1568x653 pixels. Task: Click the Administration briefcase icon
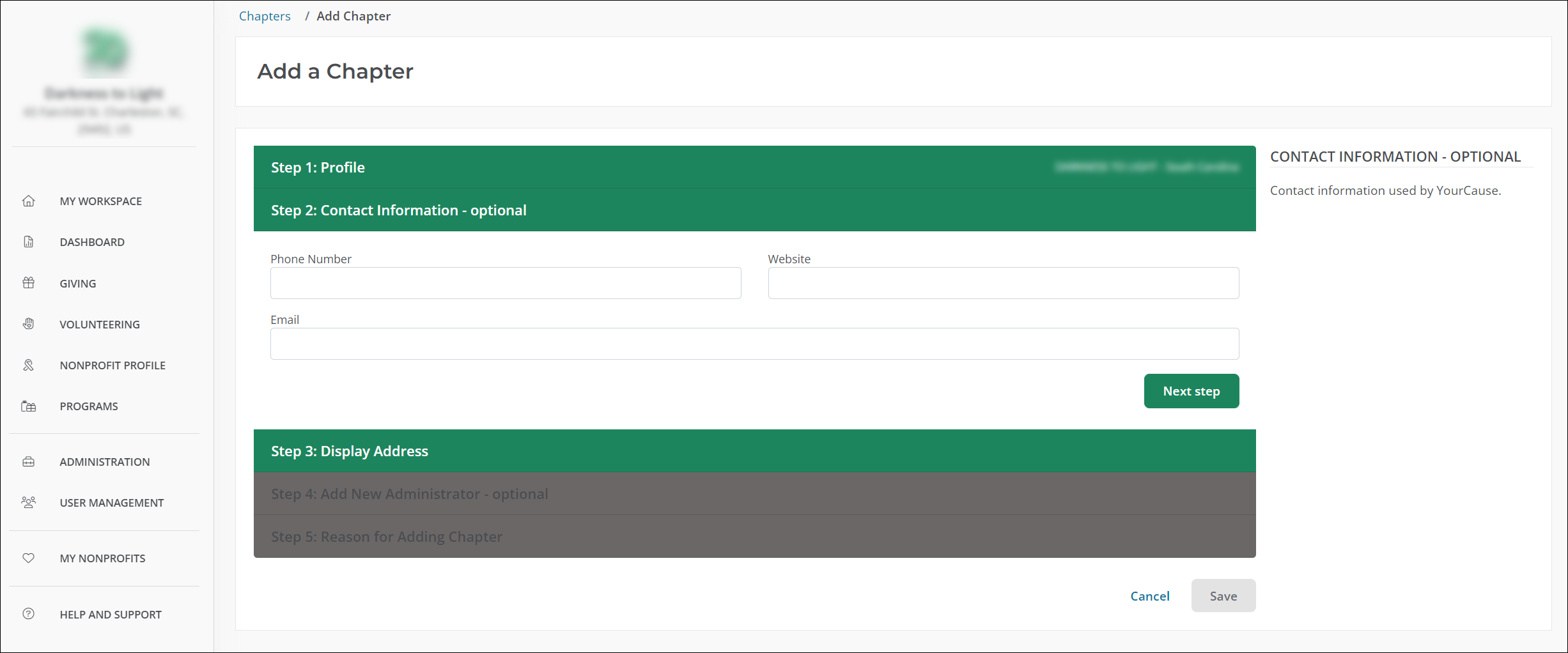[29, 462]
